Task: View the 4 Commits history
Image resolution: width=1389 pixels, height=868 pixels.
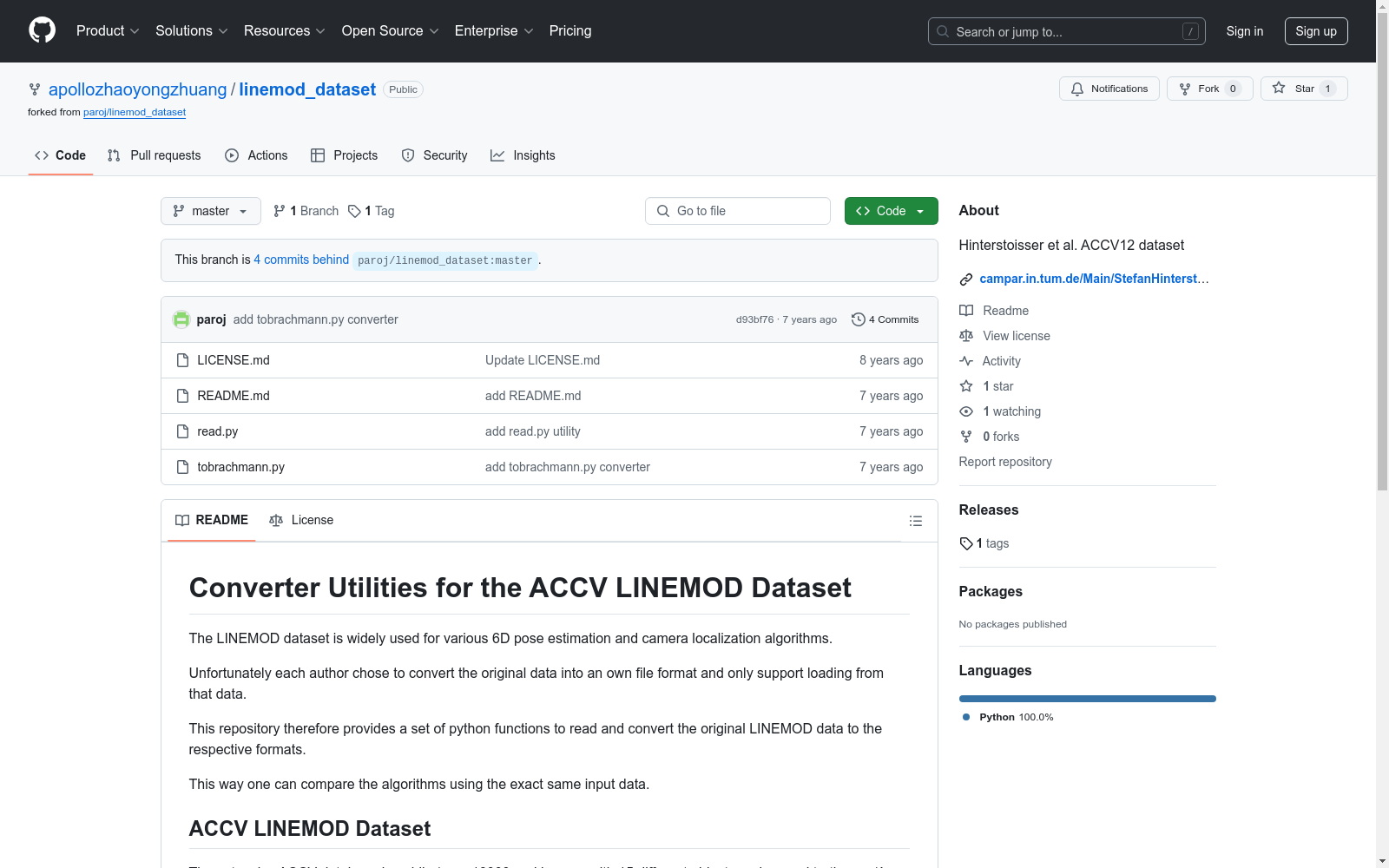Action: pyautogui.click(x=885, y=319)
